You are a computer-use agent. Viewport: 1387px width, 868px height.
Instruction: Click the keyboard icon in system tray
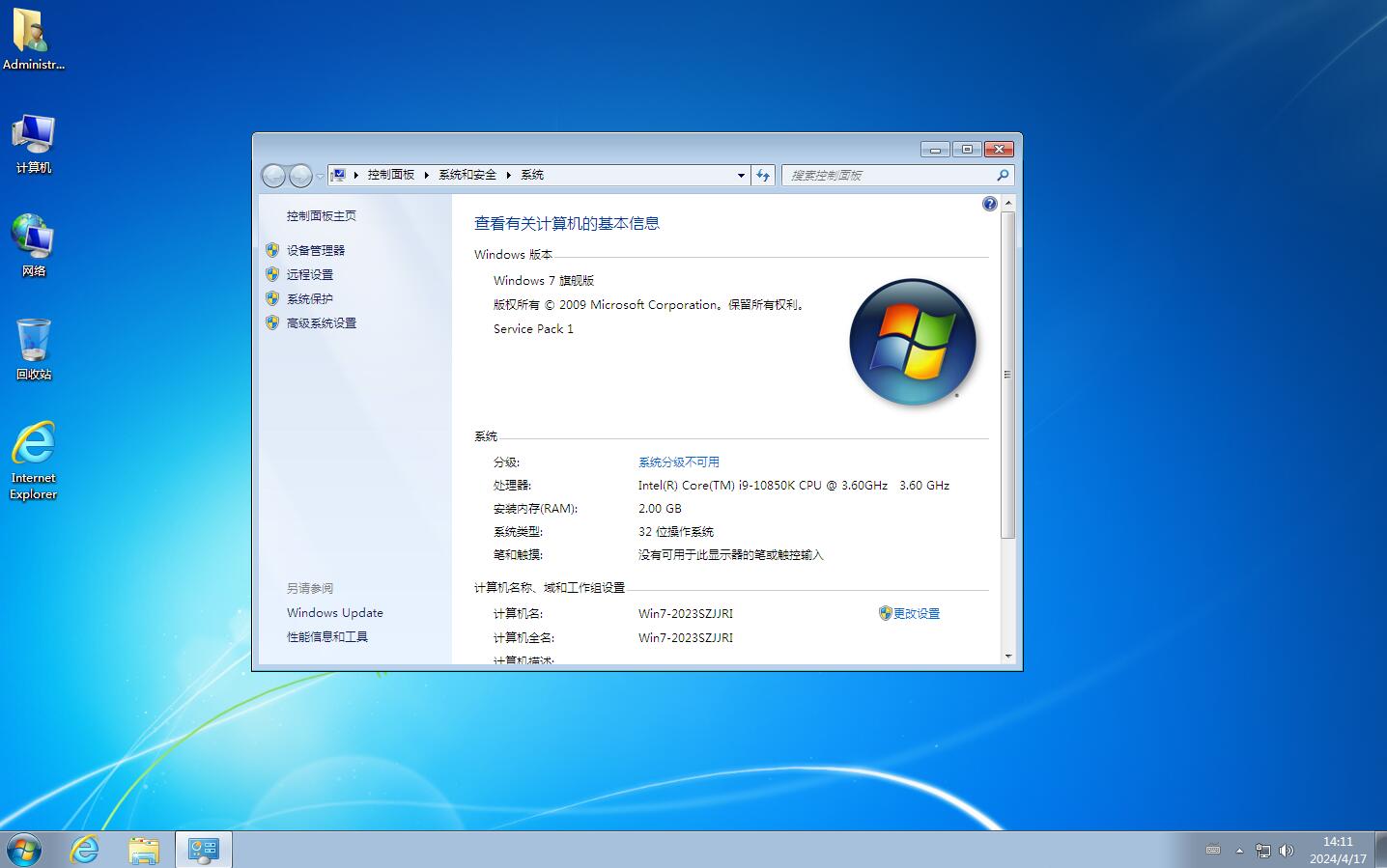coord(1213,851)
